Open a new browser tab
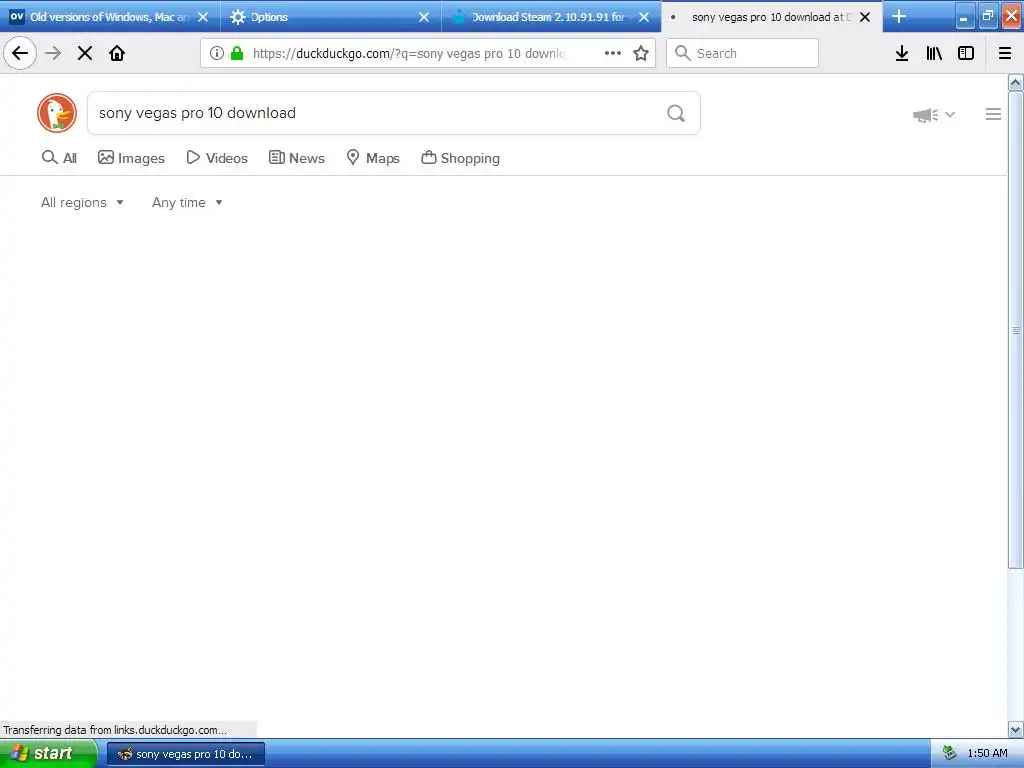This screenshot has width=1024, height=768. coord(899,16)
